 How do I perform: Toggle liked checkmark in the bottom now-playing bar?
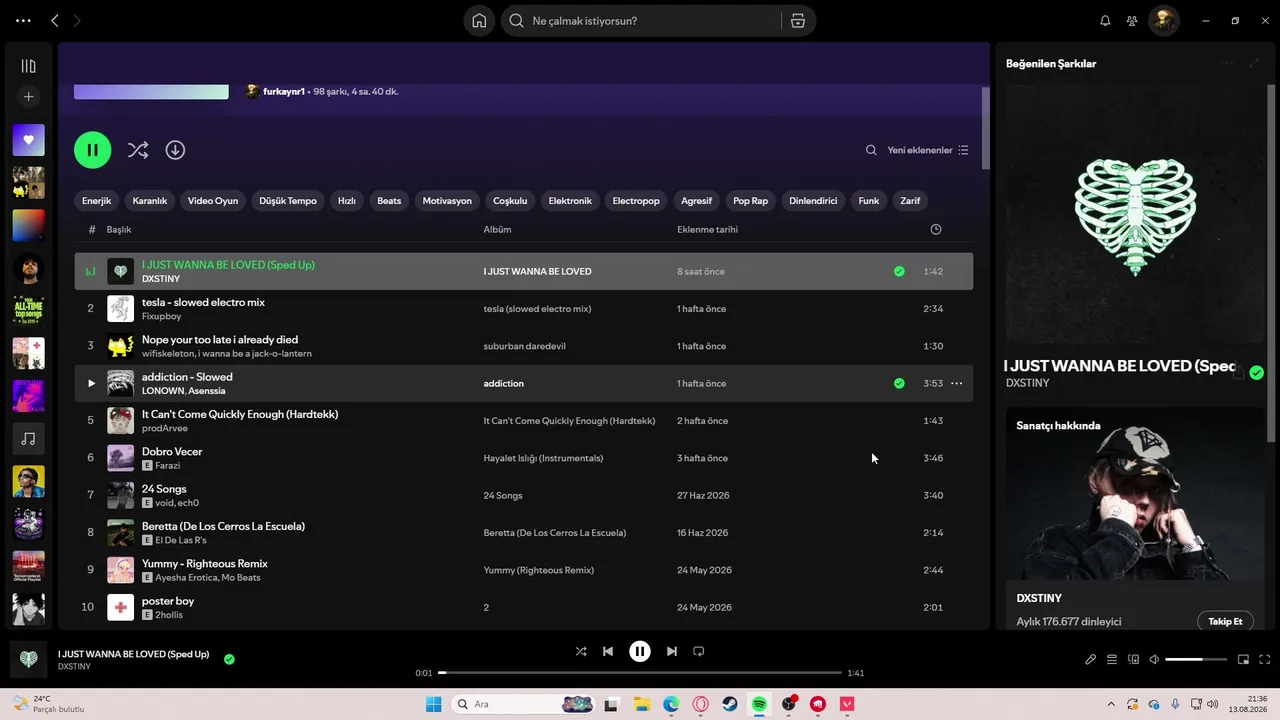point(229,659)
